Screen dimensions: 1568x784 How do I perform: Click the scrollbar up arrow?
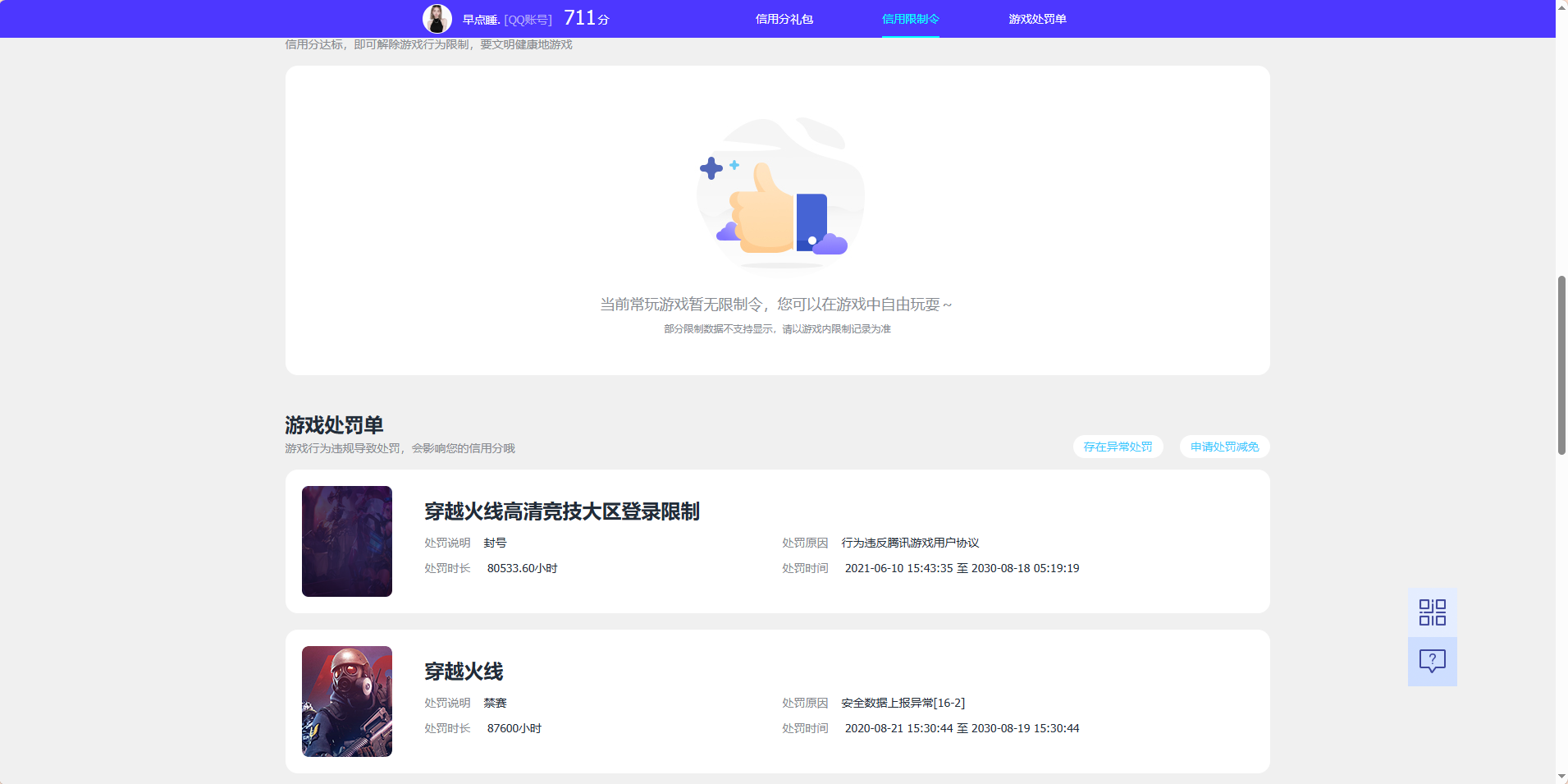(1561, 7)
